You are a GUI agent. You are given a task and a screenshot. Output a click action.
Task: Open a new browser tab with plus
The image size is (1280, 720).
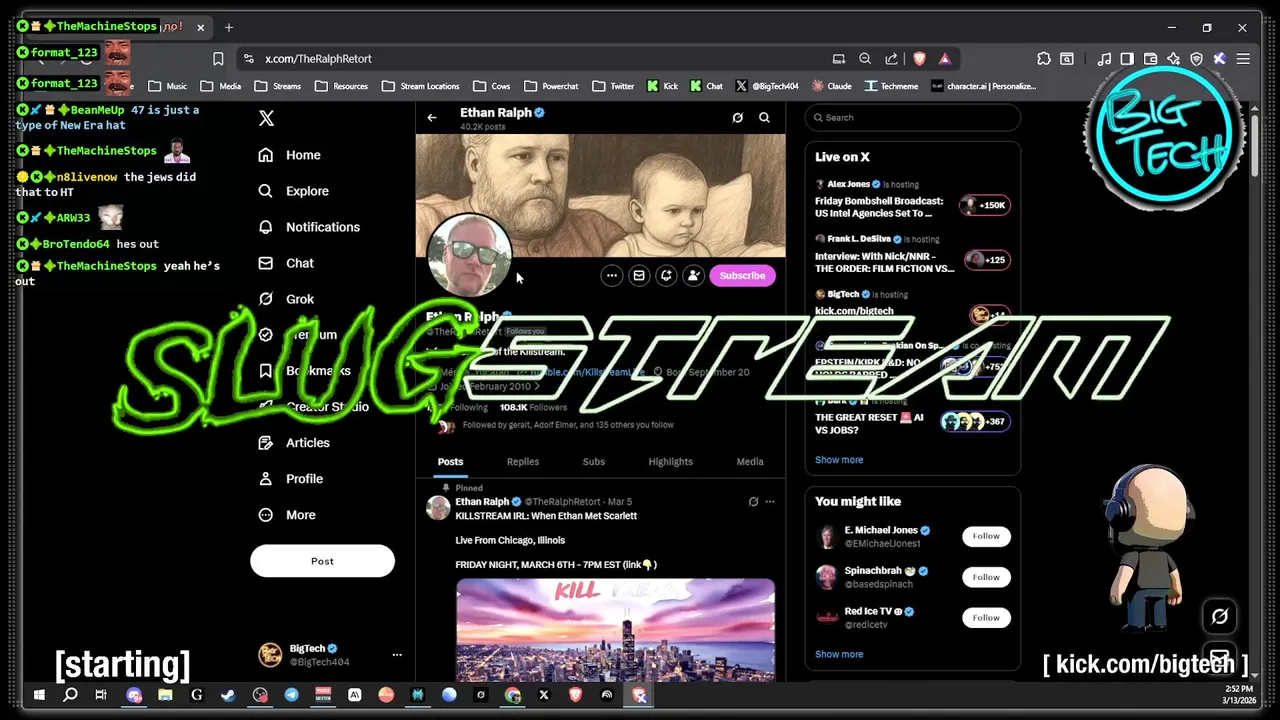[x=229, y=27]
